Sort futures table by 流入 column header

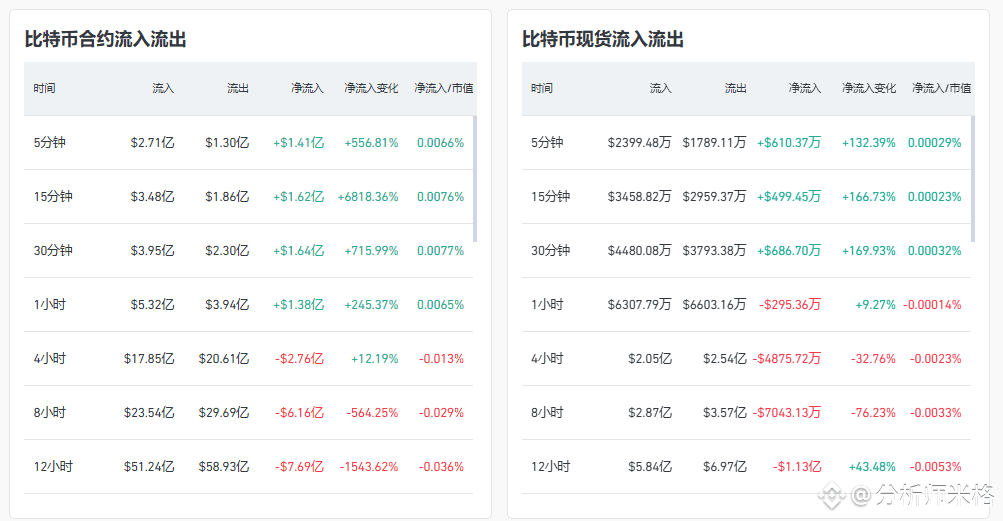[163, 88]
